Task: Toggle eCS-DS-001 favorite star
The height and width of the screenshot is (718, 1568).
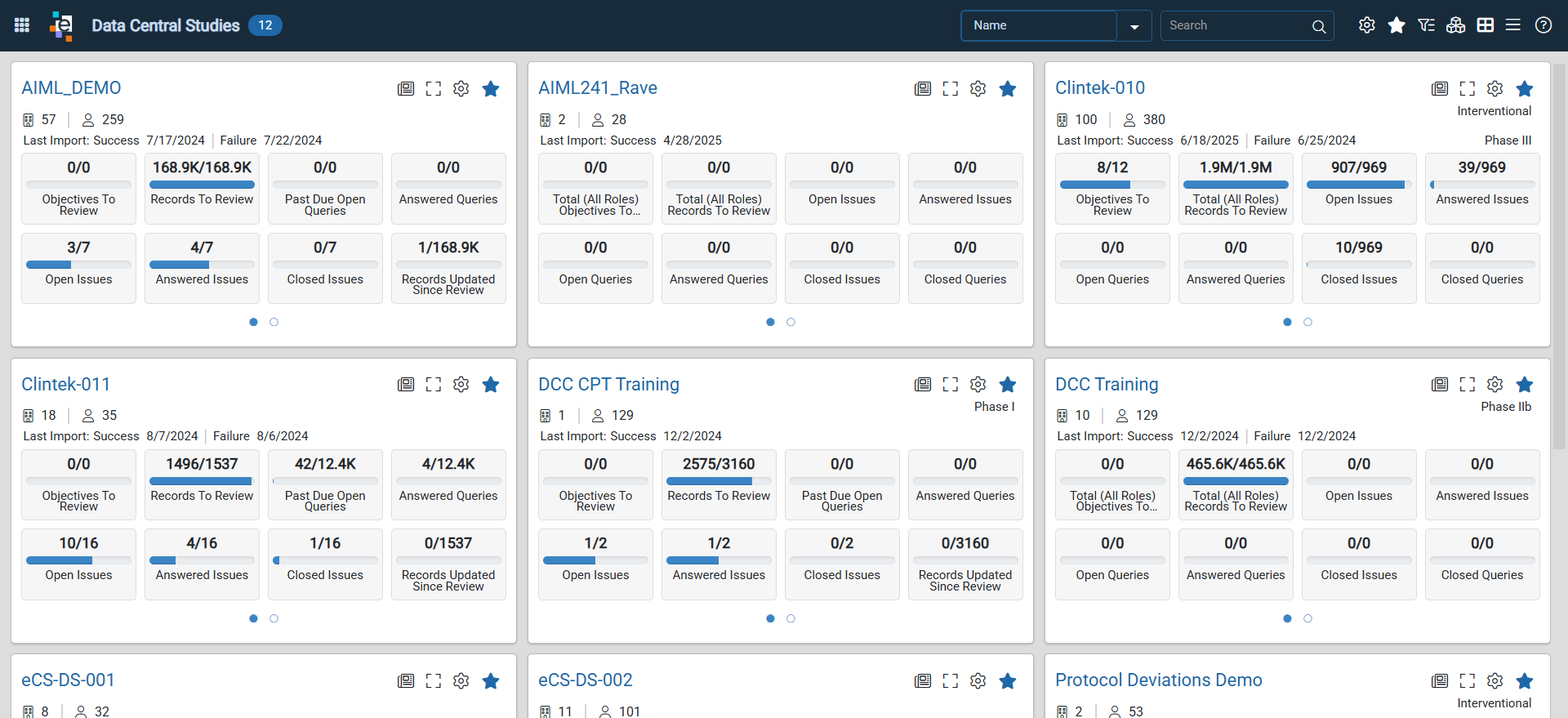Action: tap(491, 680)
